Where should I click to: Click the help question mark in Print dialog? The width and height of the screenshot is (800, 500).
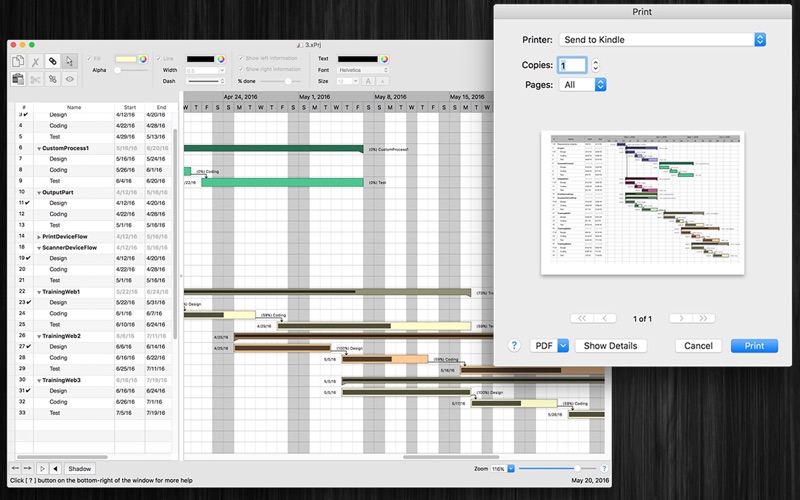[514, 346]
